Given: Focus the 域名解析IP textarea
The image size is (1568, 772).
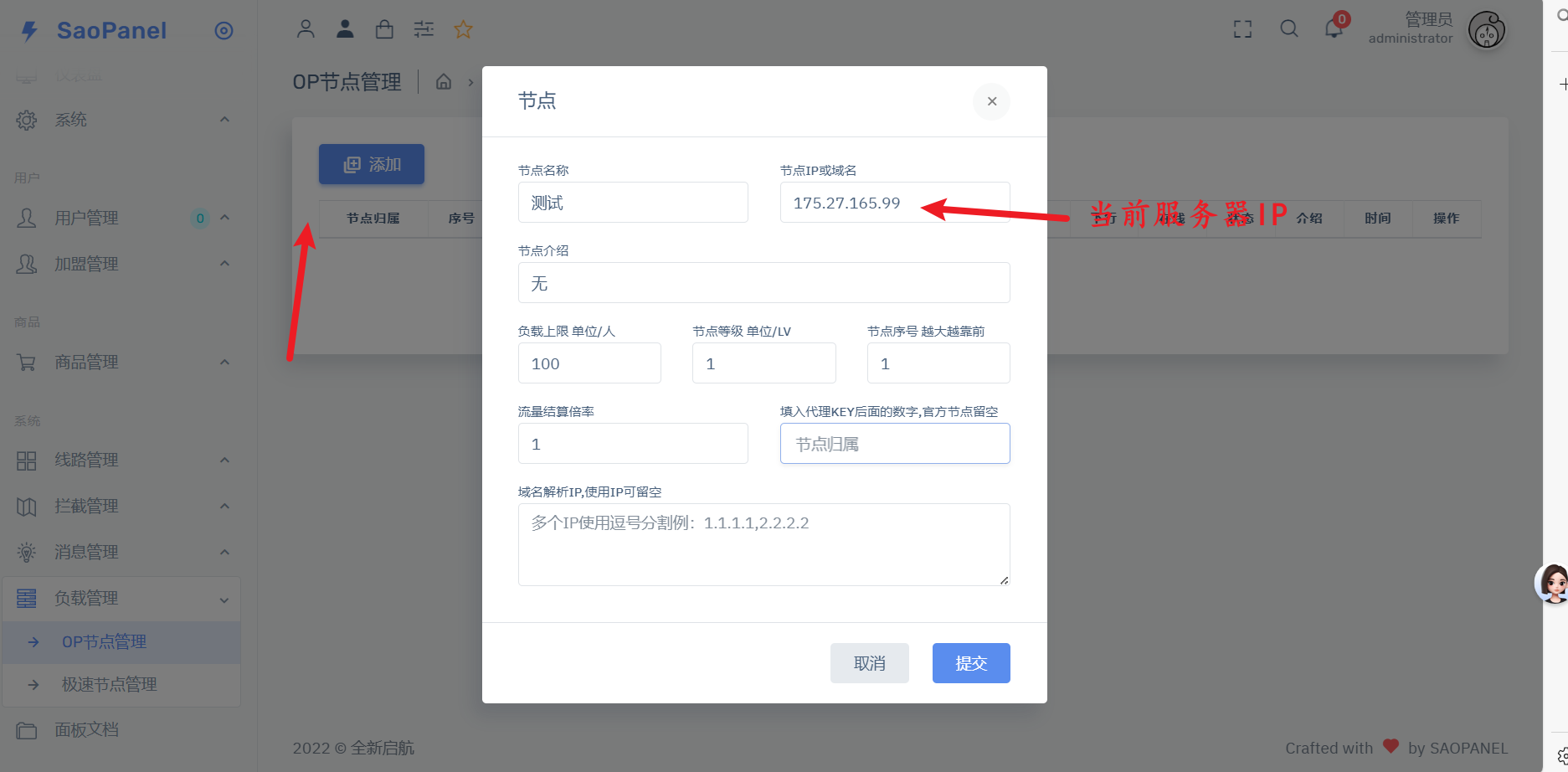Looking at the screenshot, I should pos(763,544).
